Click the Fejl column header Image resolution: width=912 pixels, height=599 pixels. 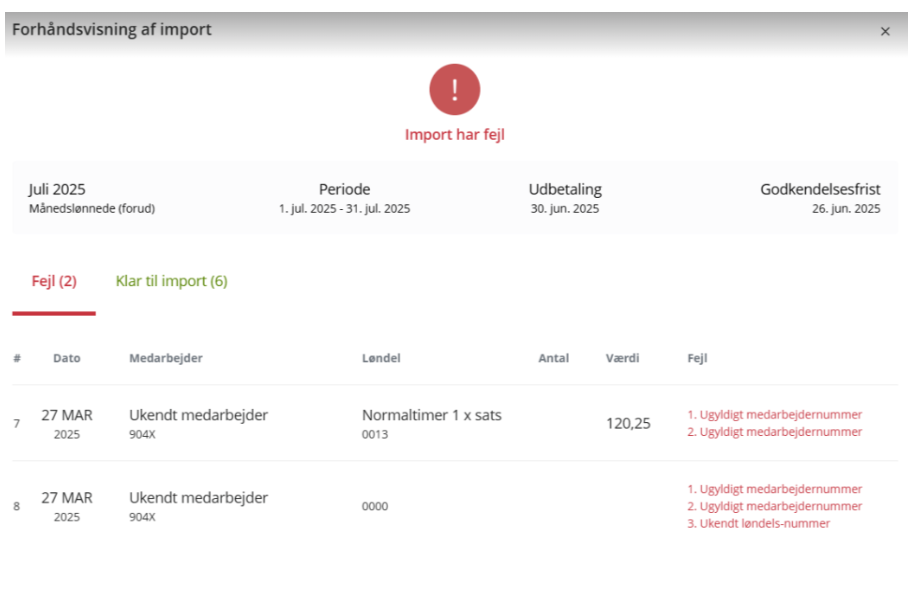click(697, 358)
